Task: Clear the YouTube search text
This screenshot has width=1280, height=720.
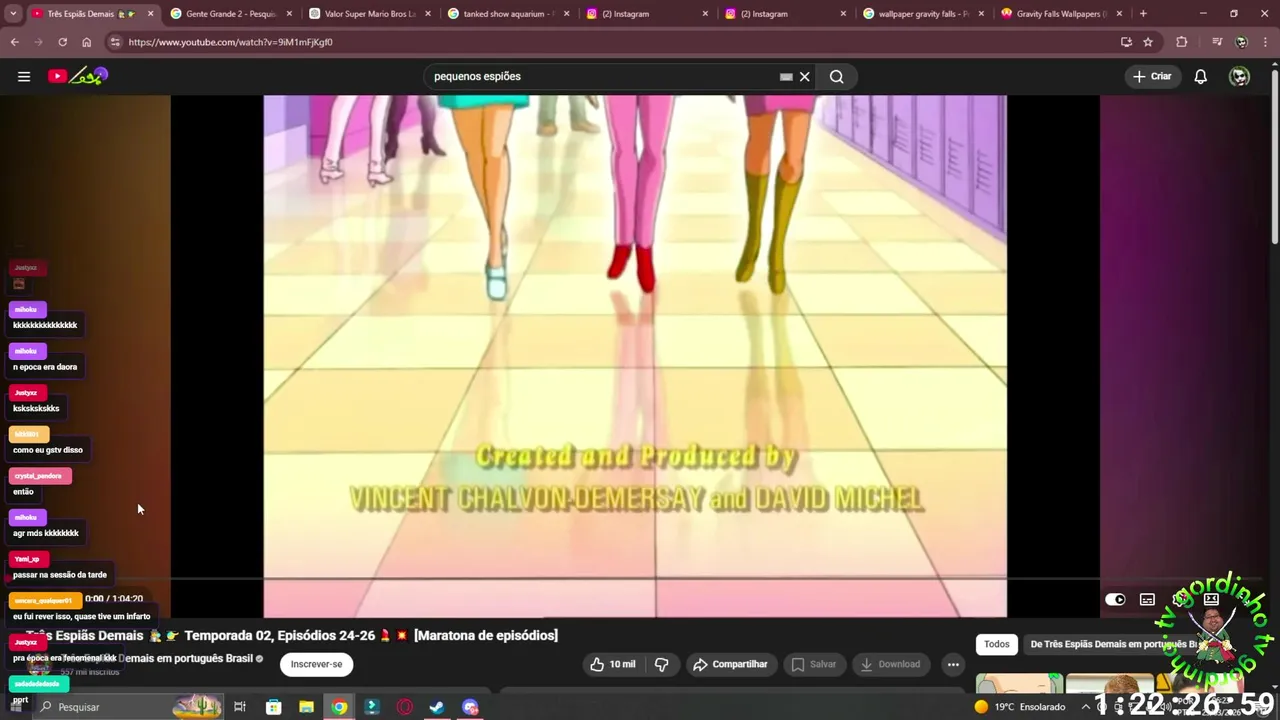Action: [x=804, y=76]
